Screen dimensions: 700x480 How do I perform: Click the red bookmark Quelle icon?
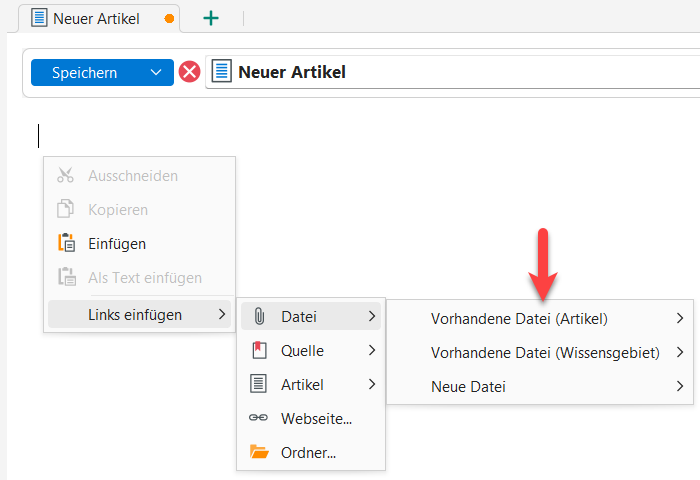tap(259, 351)
